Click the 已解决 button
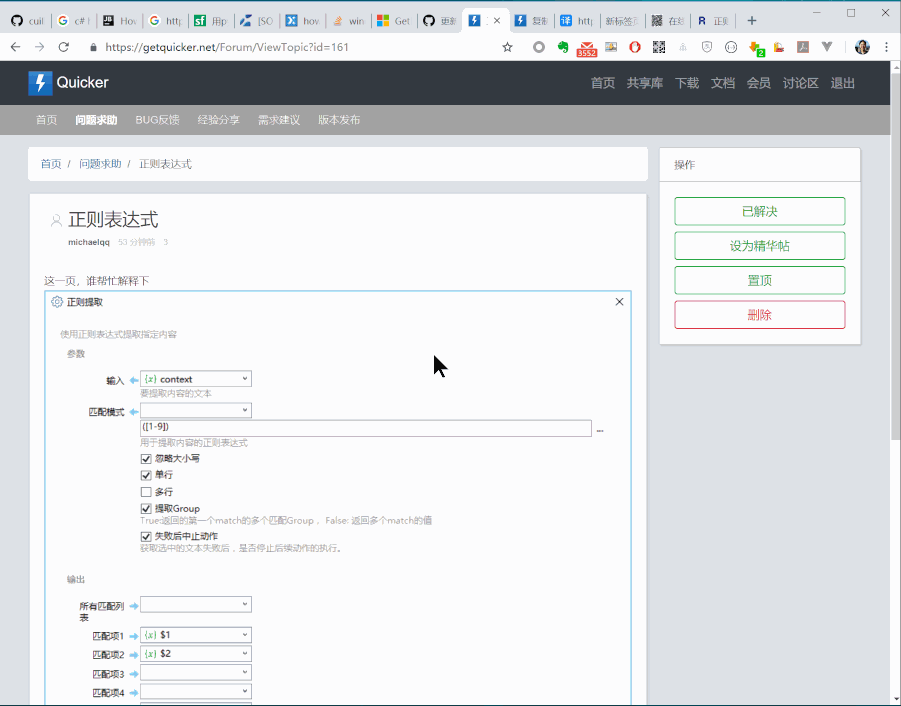The height and width of the screenshot is (706, 901). pyautogui.click(x=759, y=211)
